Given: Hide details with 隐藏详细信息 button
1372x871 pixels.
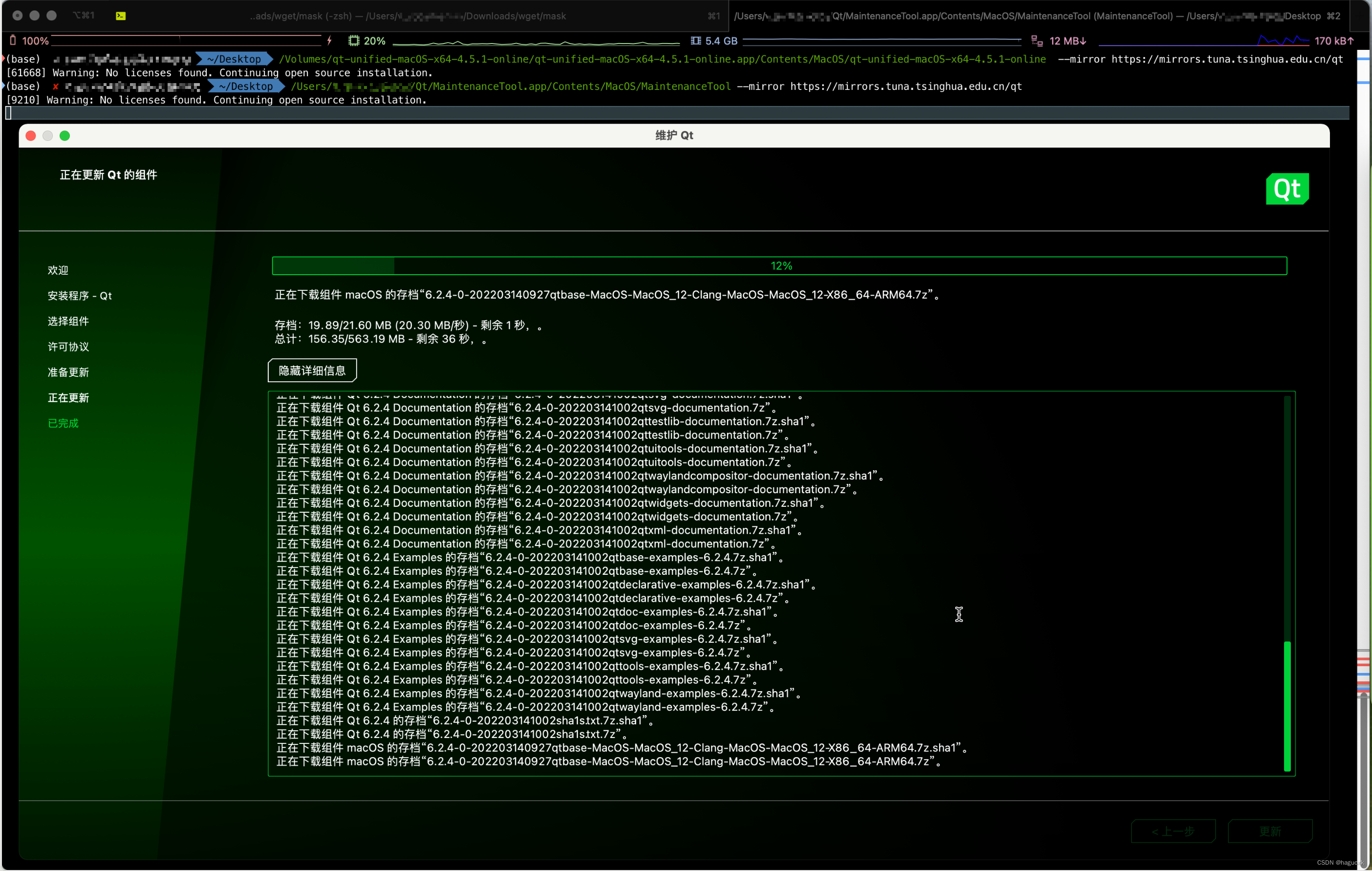Looking at the screenshot, I should pyautogui.click(x=312, y=370).
